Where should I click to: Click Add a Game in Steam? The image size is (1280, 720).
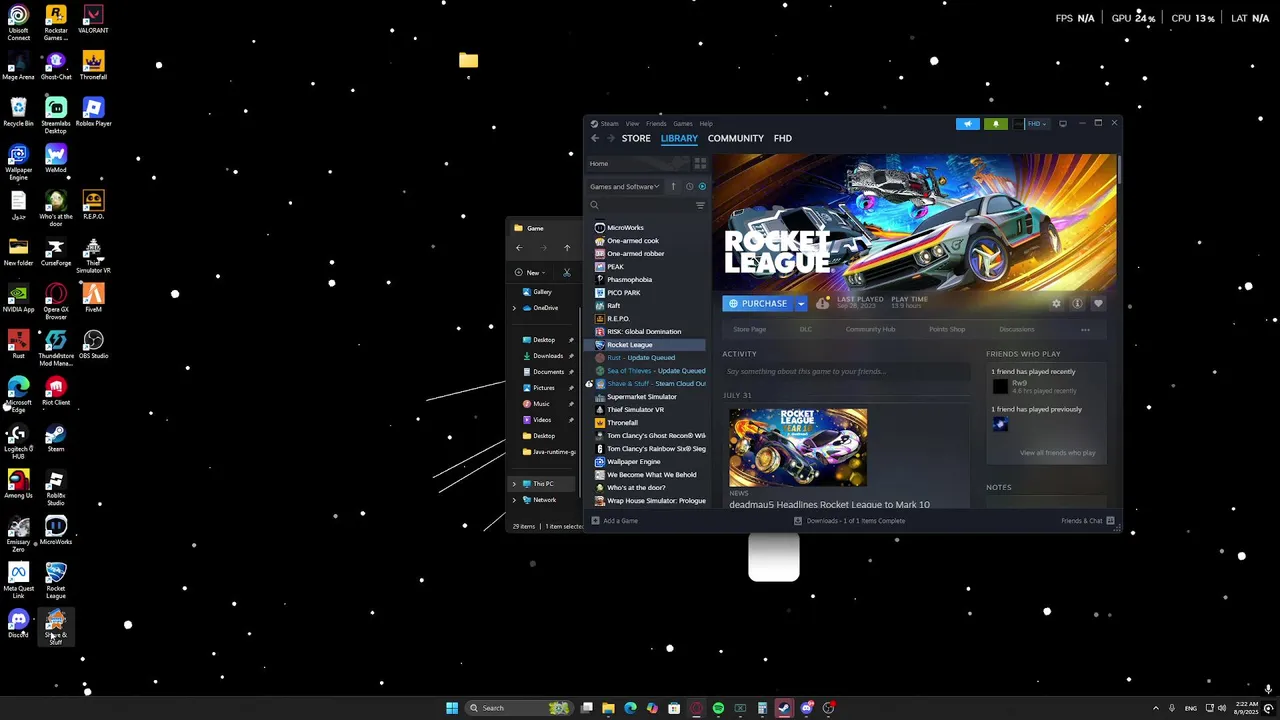pos(615,521)
